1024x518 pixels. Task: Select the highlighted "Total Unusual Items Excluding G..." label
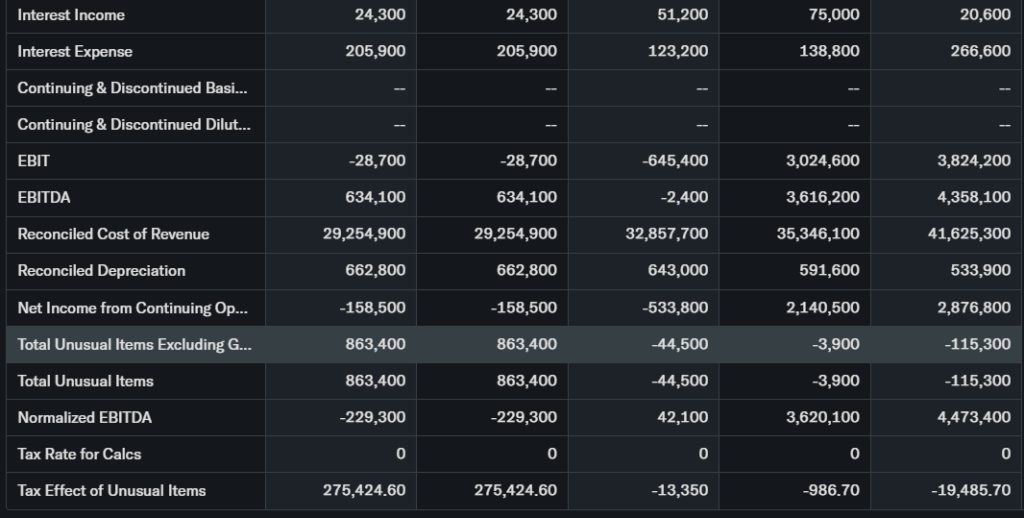click(x=134, y=344)
